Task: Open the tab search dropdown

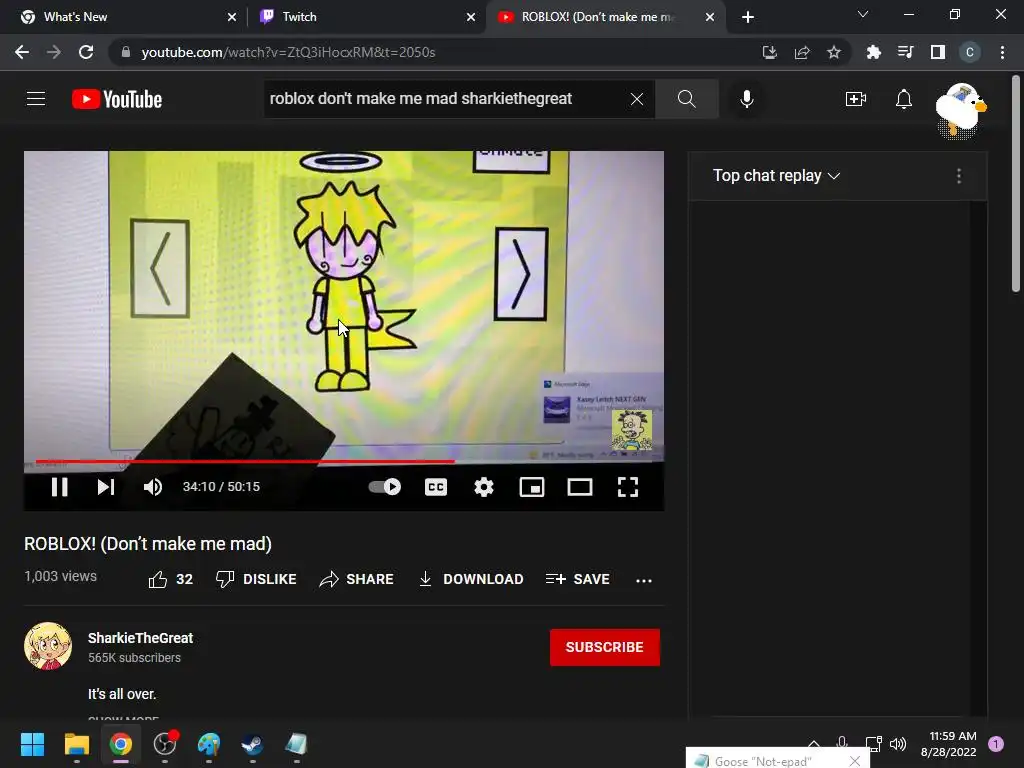Action: [863, 14]
